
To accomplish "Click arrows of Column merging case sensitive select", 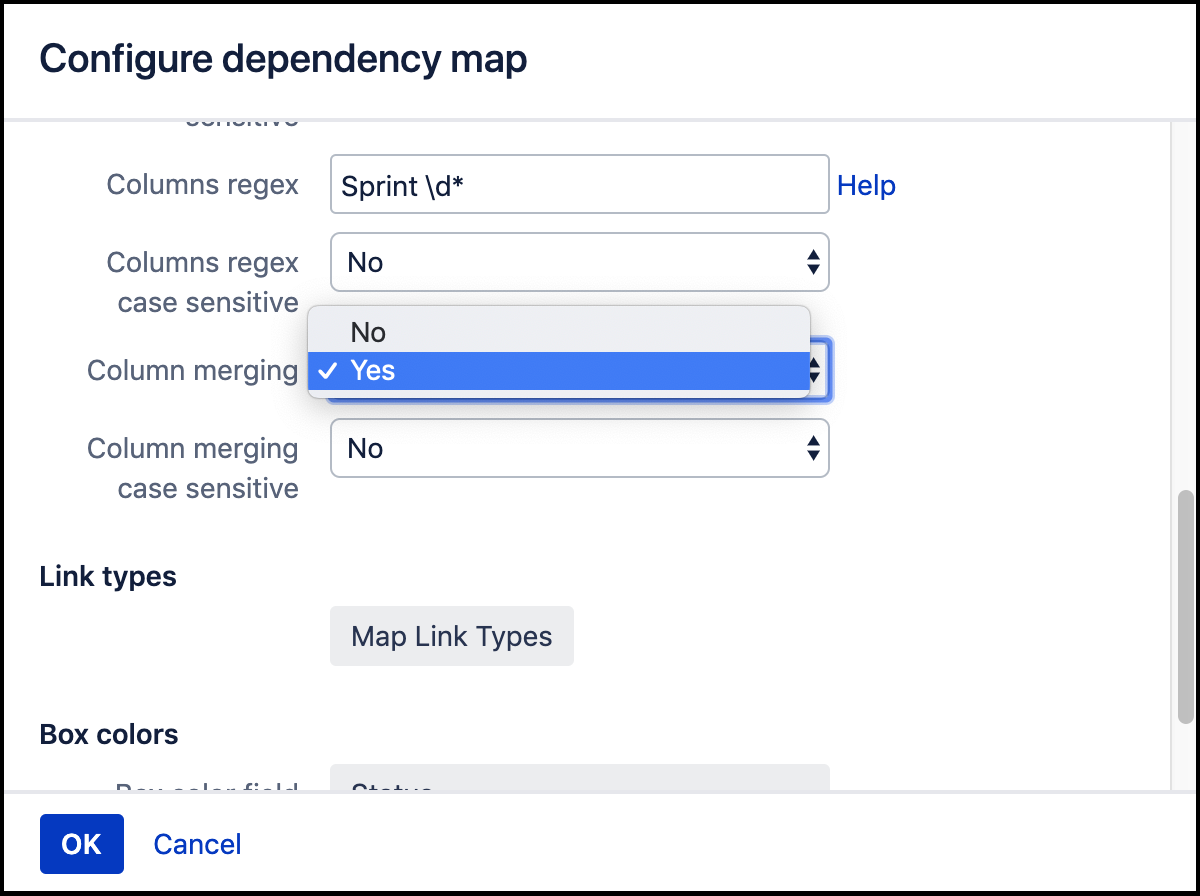I will pyautogui.click(x=813, y=448).
